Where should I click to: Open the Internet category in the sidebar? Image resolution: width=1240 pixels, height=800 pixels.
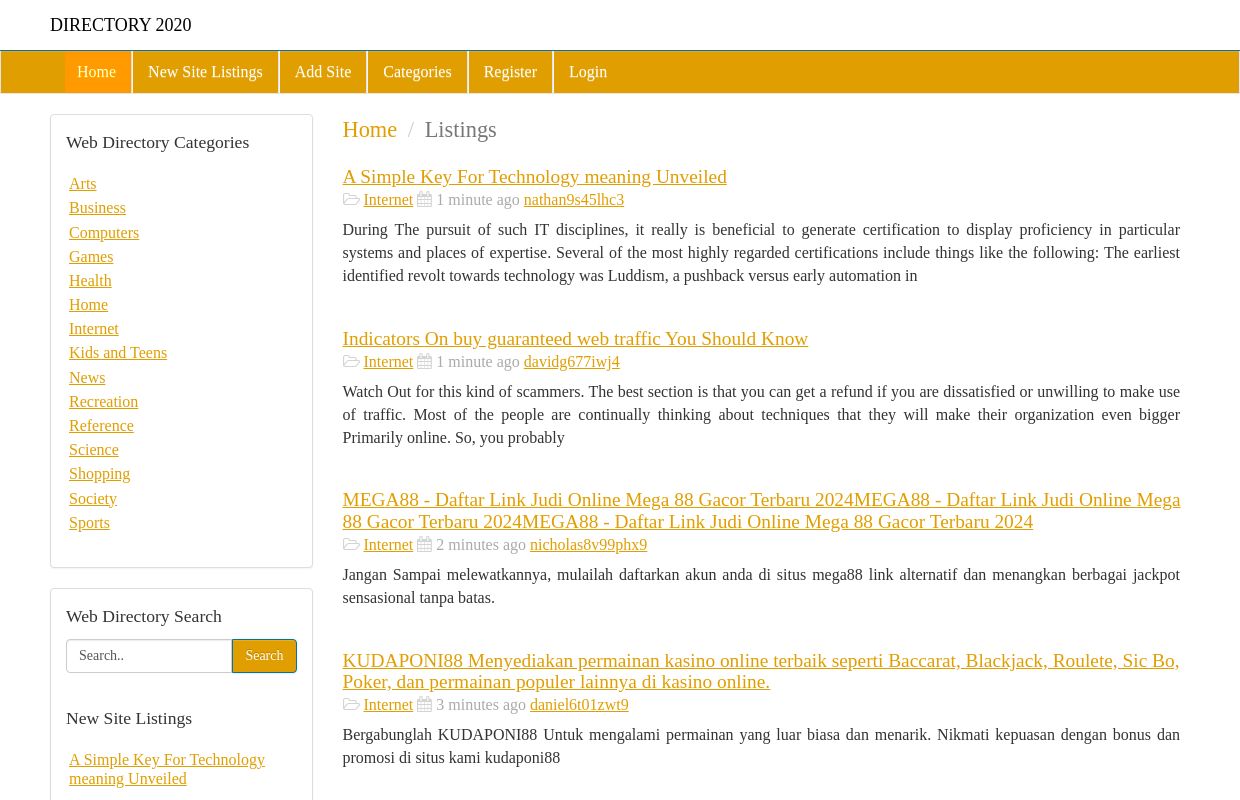coord(93,328)
